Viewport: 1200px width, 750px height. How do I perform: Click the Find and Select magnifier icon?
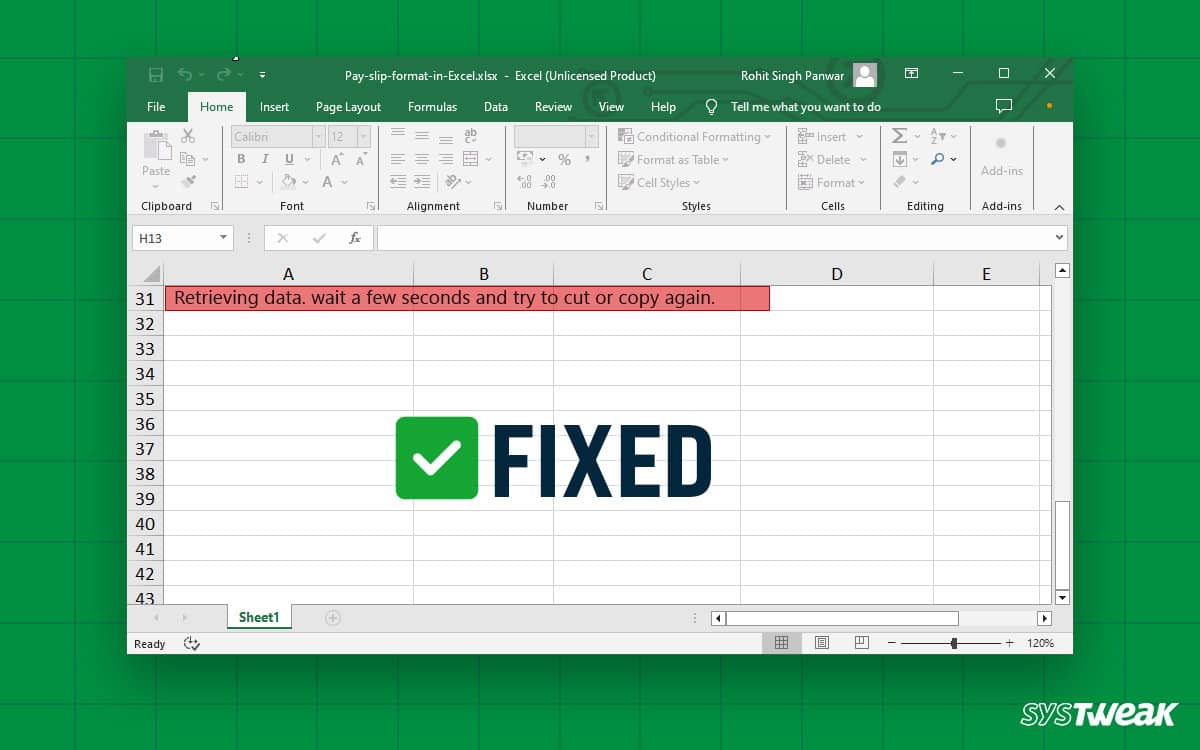[937, 158]
